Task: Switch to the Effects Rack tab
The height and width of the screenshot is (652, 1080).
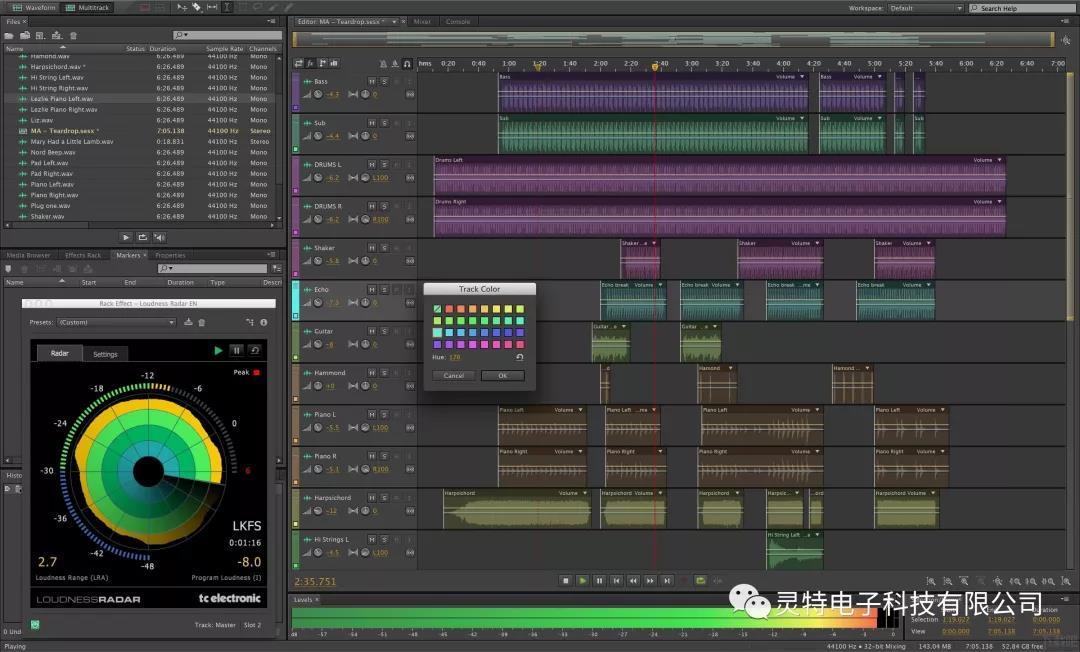Action: coord(83,255)
